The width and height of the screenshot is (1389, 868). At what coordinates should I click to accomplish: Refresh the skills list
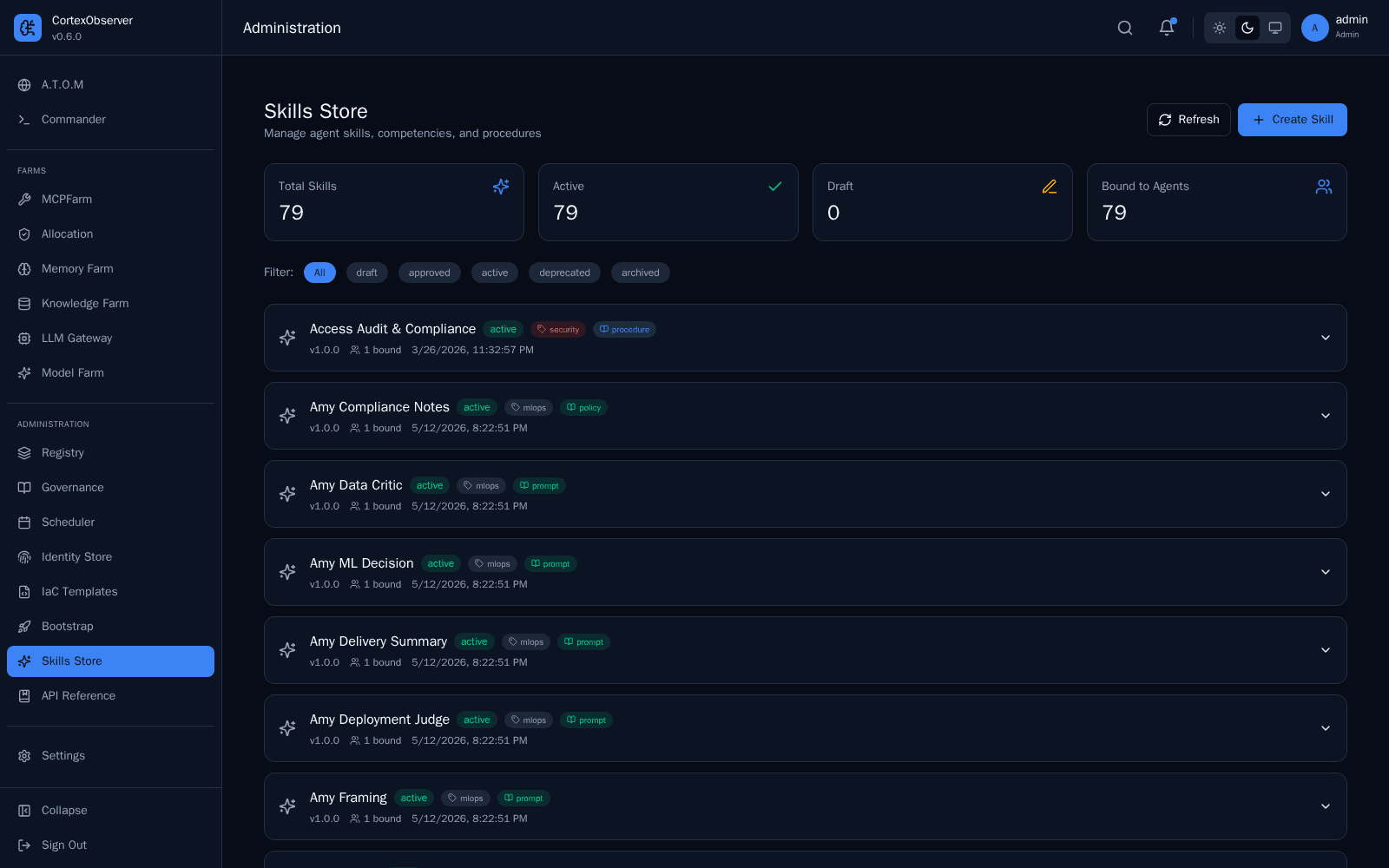[x=1188, y=120]
